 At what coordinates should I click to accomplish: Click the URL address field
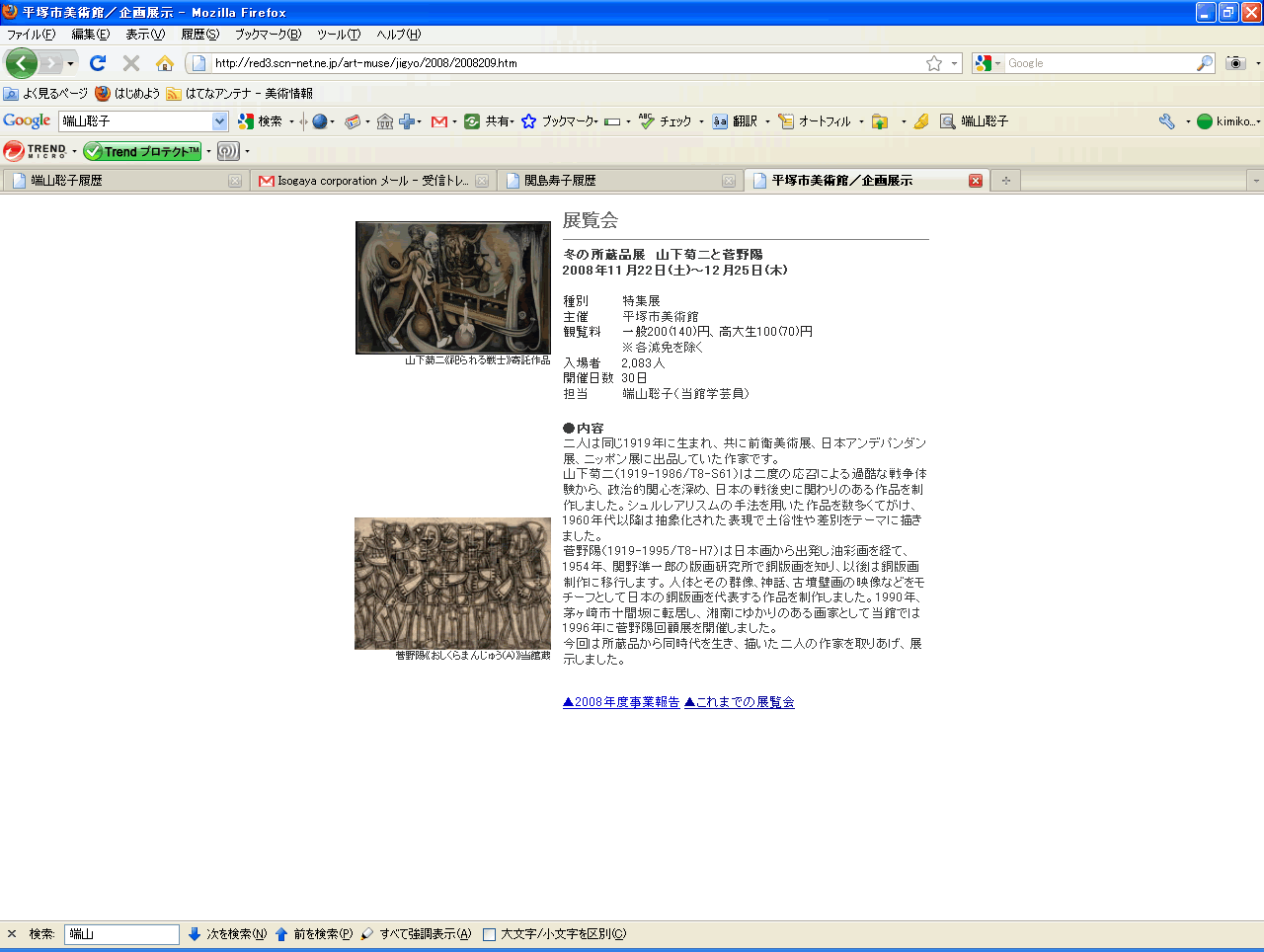(568, 63)
